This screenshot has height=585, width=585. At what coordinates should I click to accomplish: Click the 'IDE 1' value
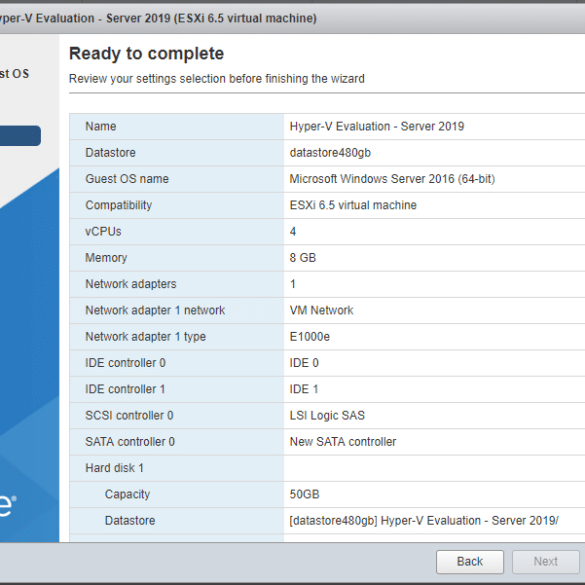tap(304, 389)
